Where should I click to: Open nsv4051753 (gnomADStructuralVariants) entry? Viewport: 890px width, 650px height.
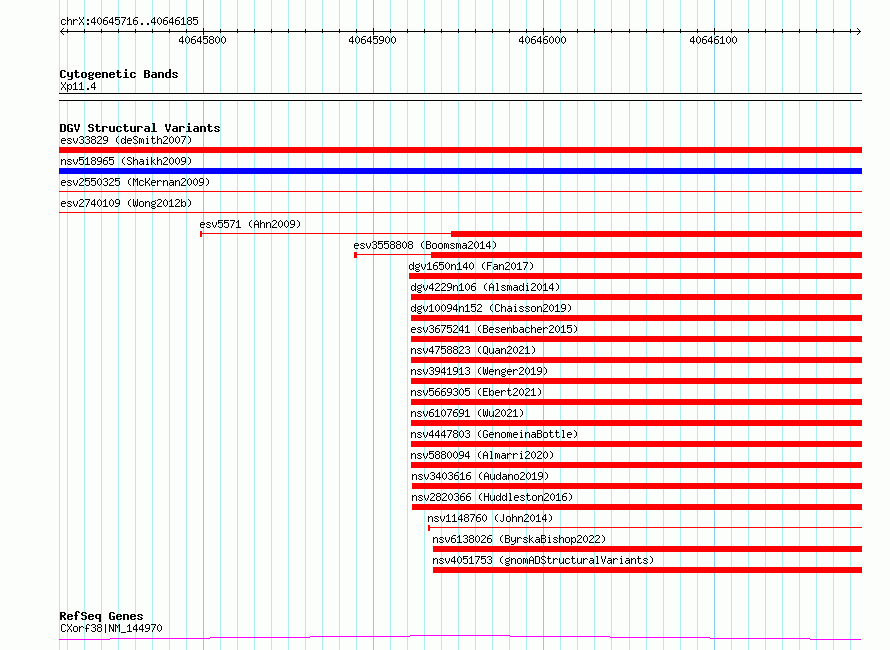point(543,560)
